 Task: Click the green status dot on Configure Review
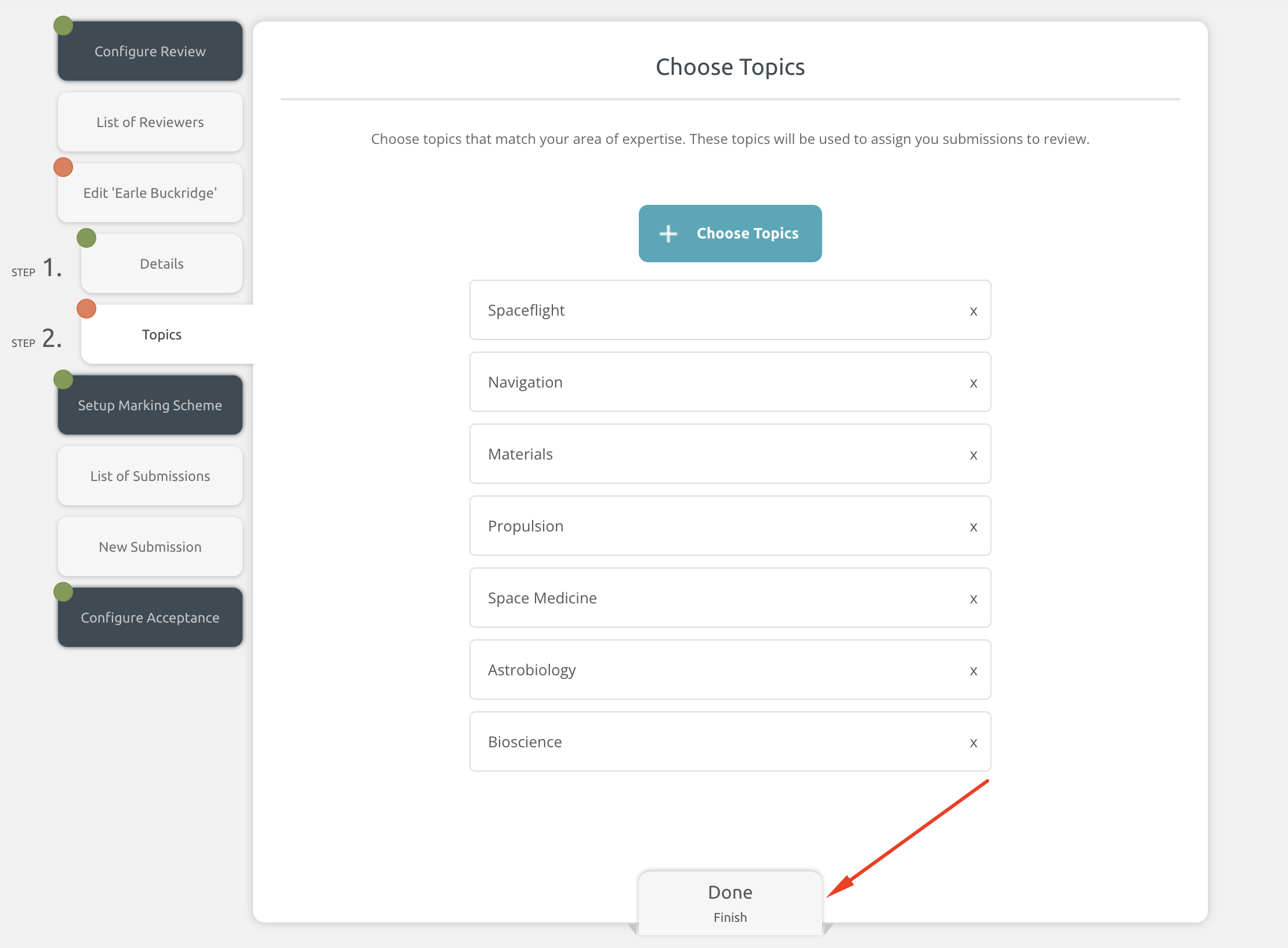63,26
